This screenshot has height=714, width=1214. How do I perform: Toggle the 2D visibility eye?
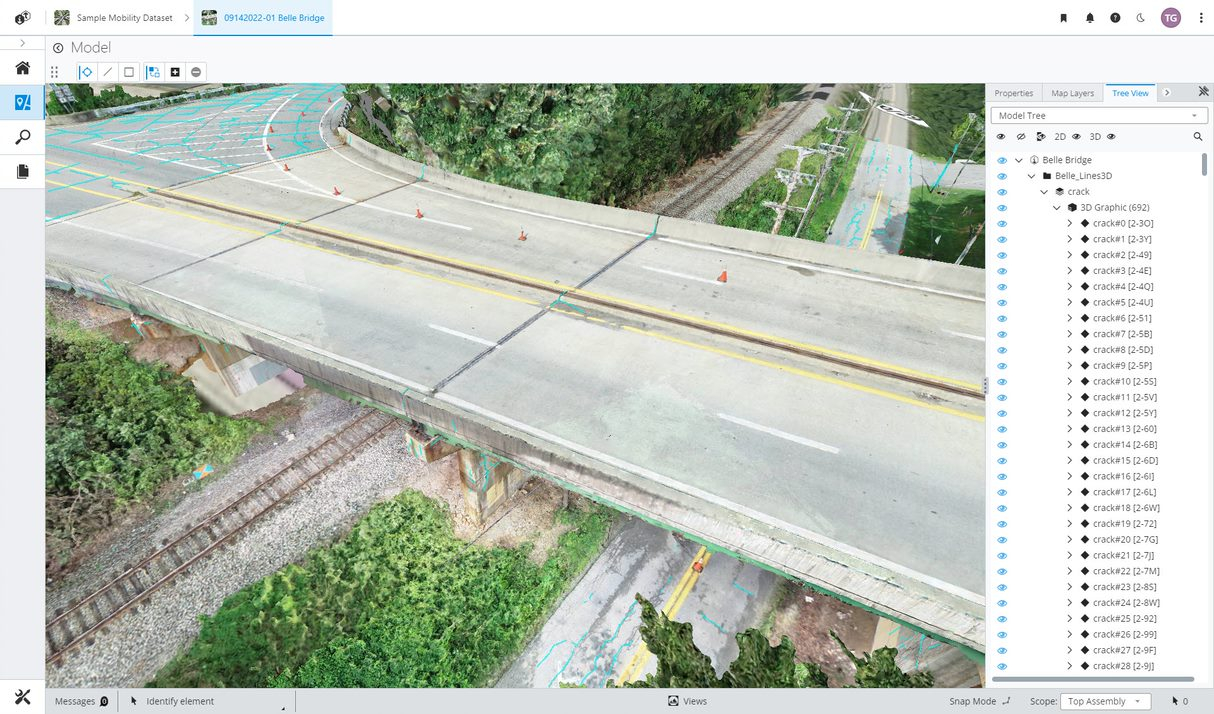pyautogui.click(x=1077, y=136)
